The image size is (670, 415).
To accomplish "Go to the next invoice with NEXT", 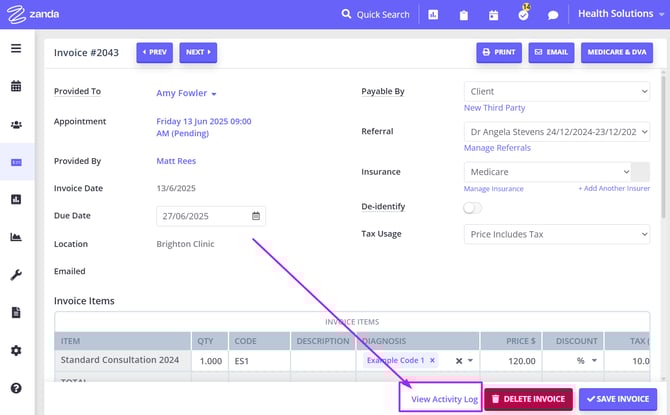I will click(x=198, y=52).
